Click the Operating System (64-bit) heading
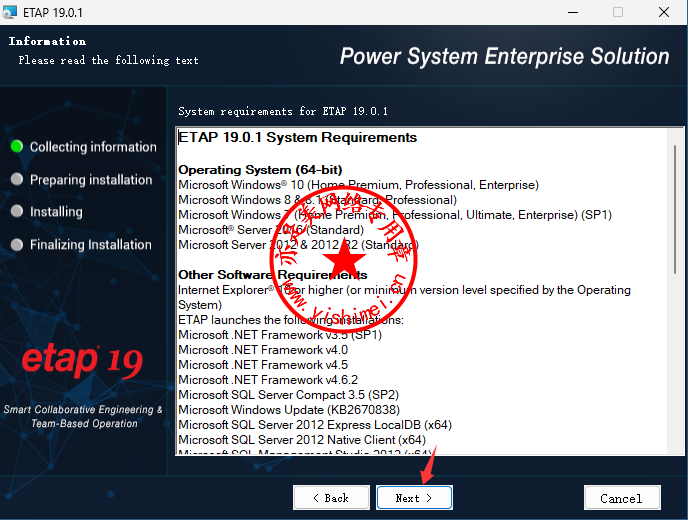Viewport: 688px width, 520px height. 260,170
